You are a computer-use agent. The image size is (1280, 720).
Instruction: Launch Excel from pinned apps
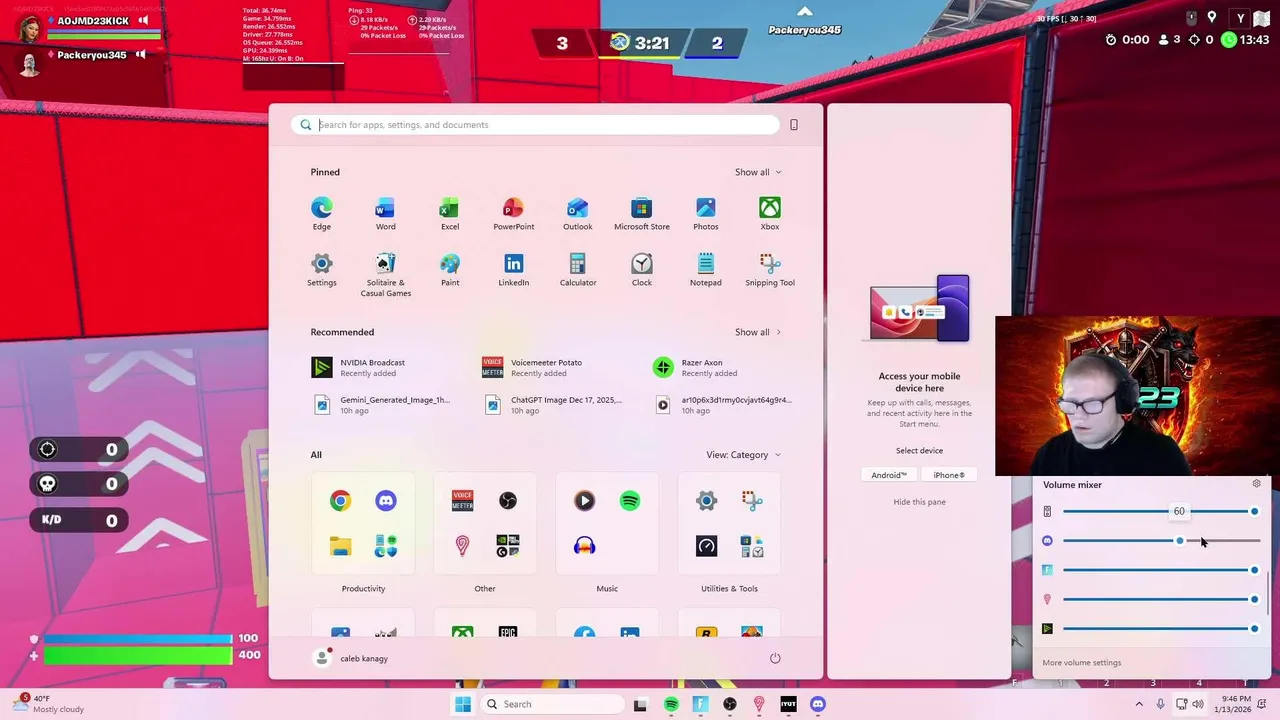pyautogui.click(x=449, y=213)
